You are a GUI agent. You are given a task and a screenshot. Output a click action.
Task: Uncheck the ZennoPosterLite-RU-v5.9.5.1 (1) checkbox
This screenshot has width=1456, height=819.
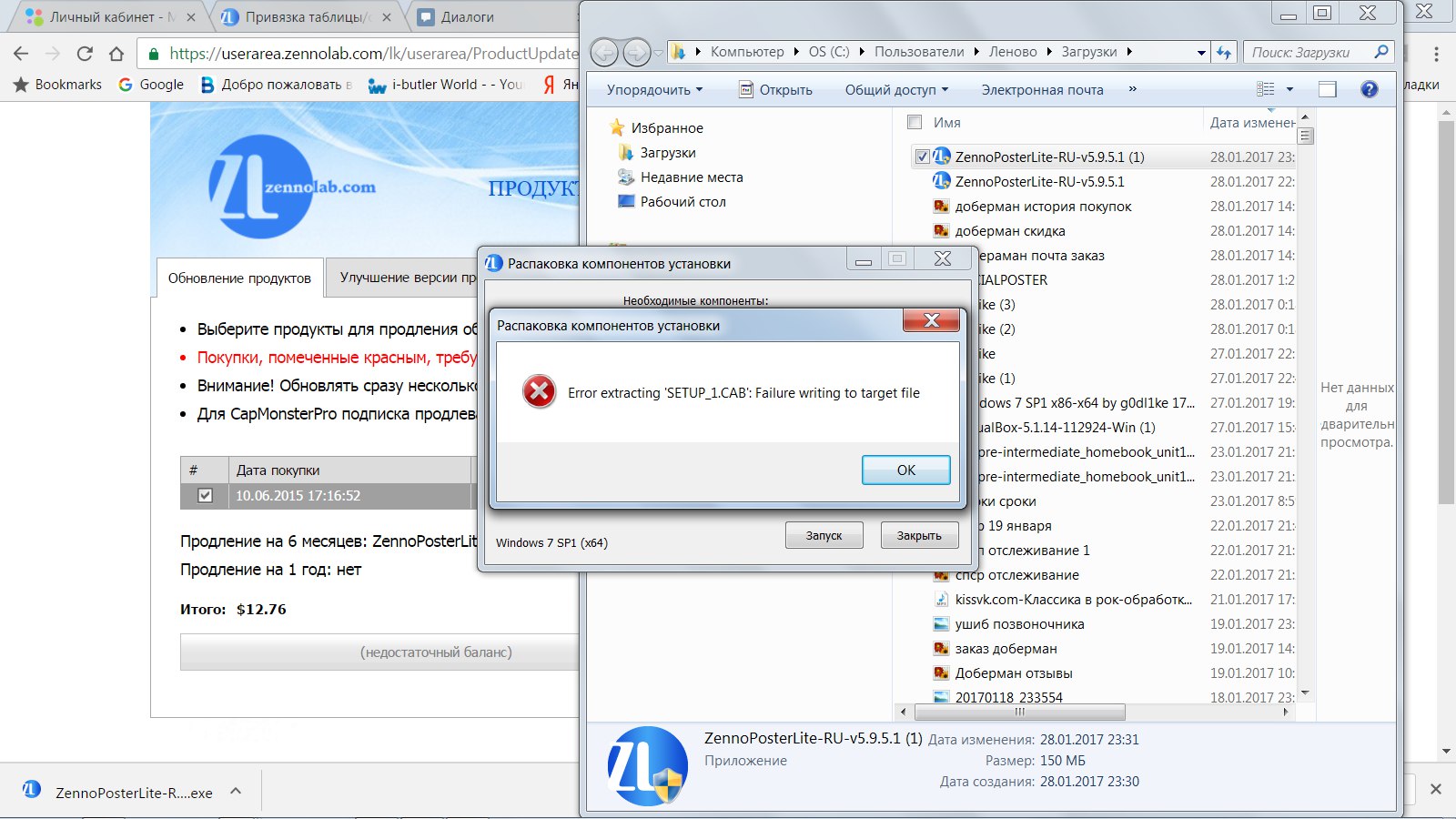pyautogui.click(x=922, y=157)
